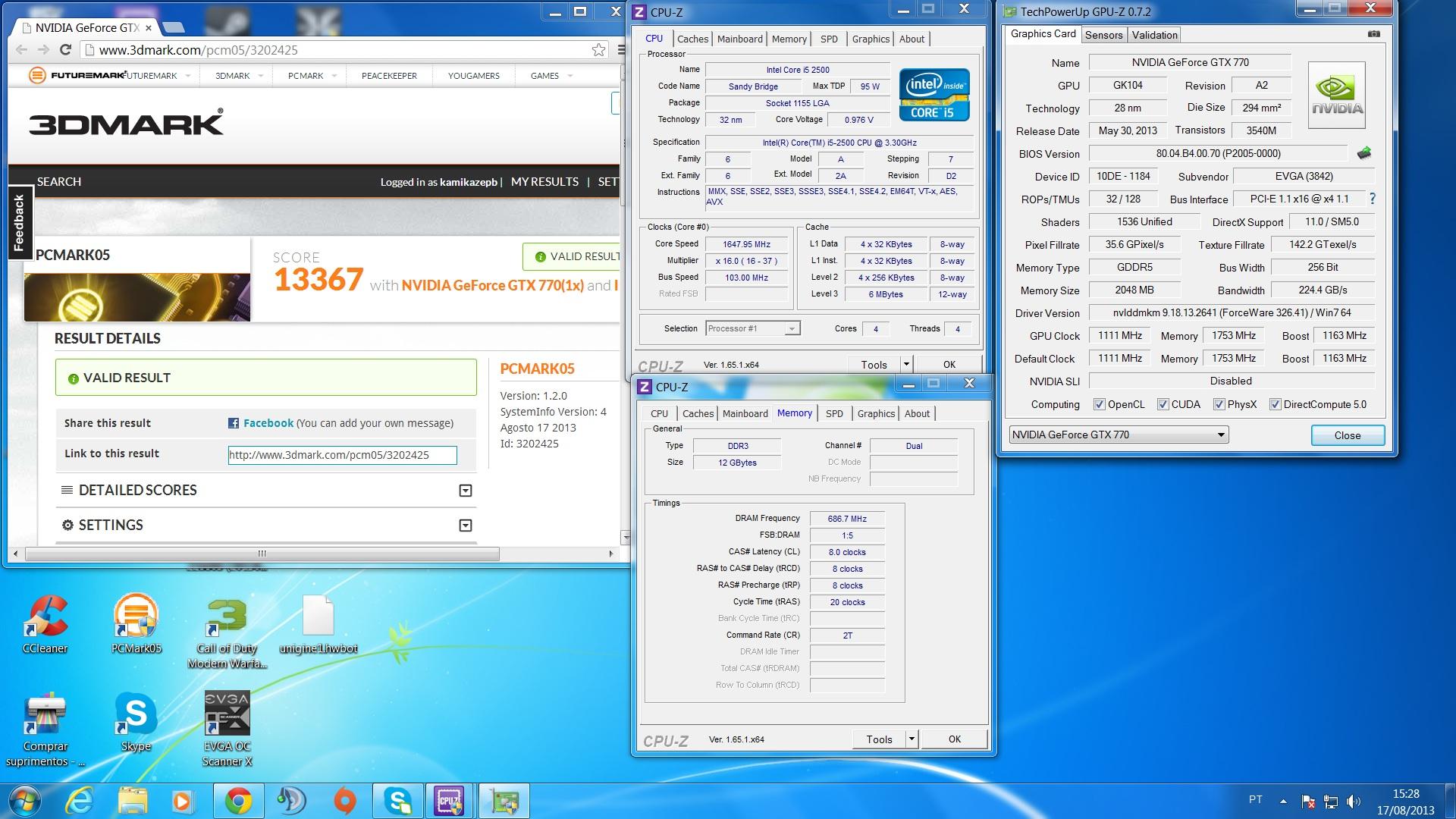Switch to CPU-Z in the taskbar
1456x819 pixels.
(449, 801)
